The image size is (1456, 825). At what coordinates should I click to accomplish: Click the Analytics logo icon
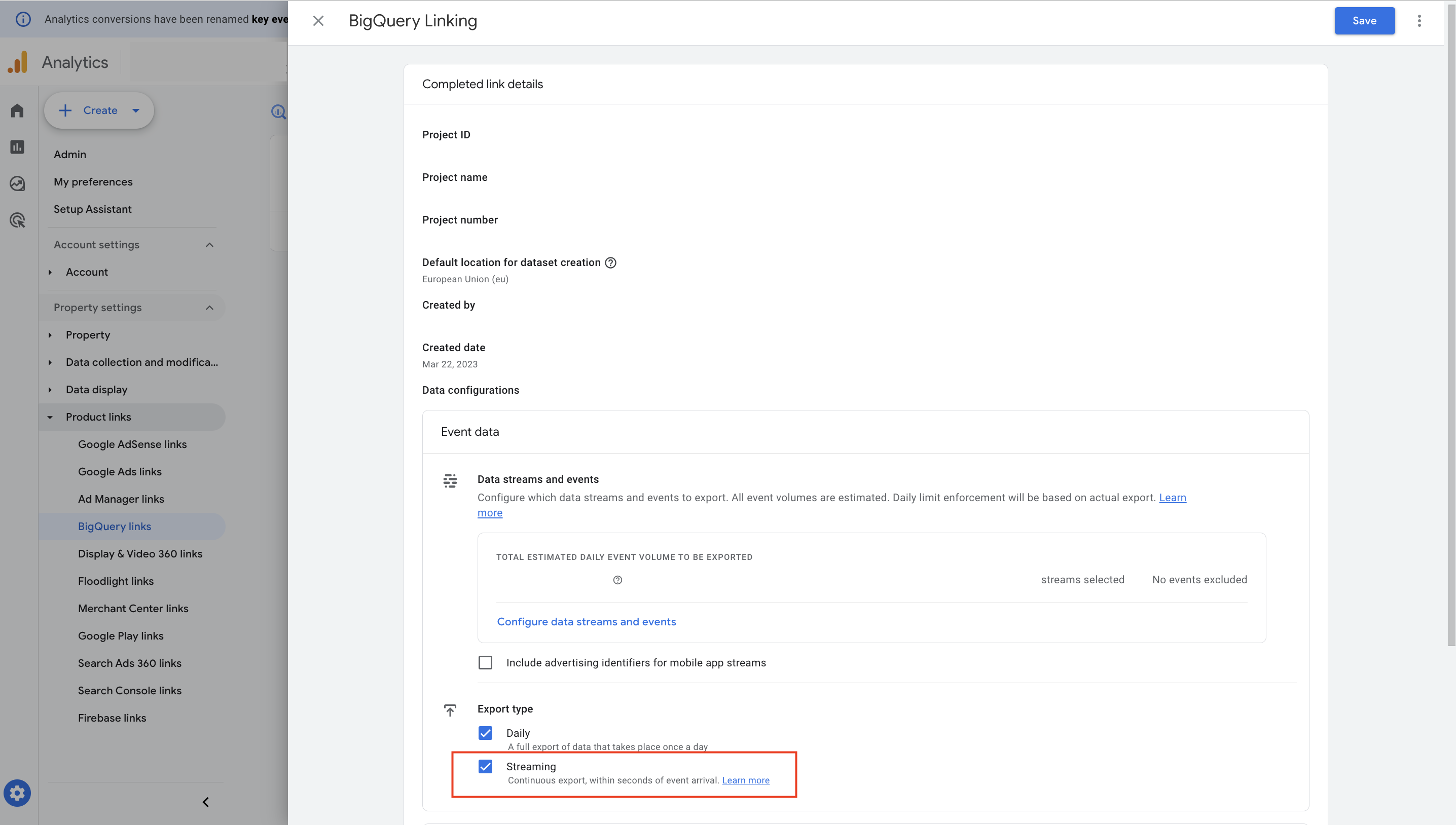18,62
